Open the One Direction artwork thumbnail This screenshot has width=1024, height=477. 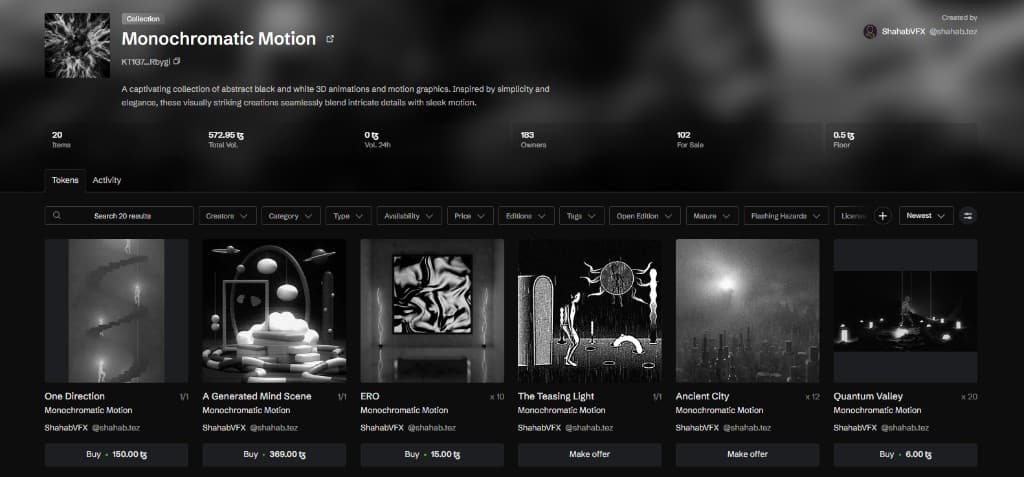(x=116, y=310)
